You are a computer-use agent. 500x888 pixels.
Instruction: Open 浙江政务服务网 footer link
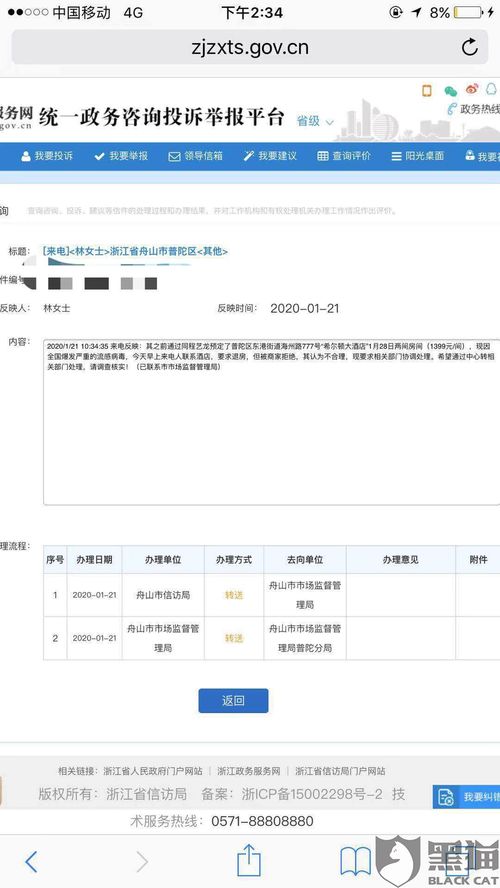[249, 771]
